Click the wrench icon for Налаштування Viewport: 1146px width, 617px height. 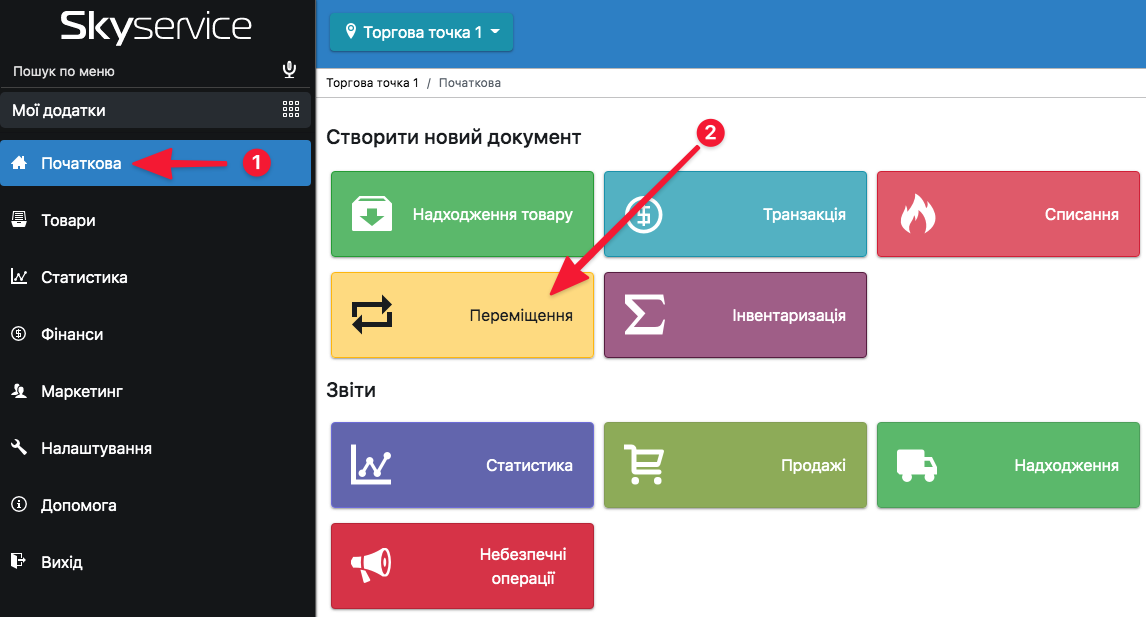(x=19, y=448)
